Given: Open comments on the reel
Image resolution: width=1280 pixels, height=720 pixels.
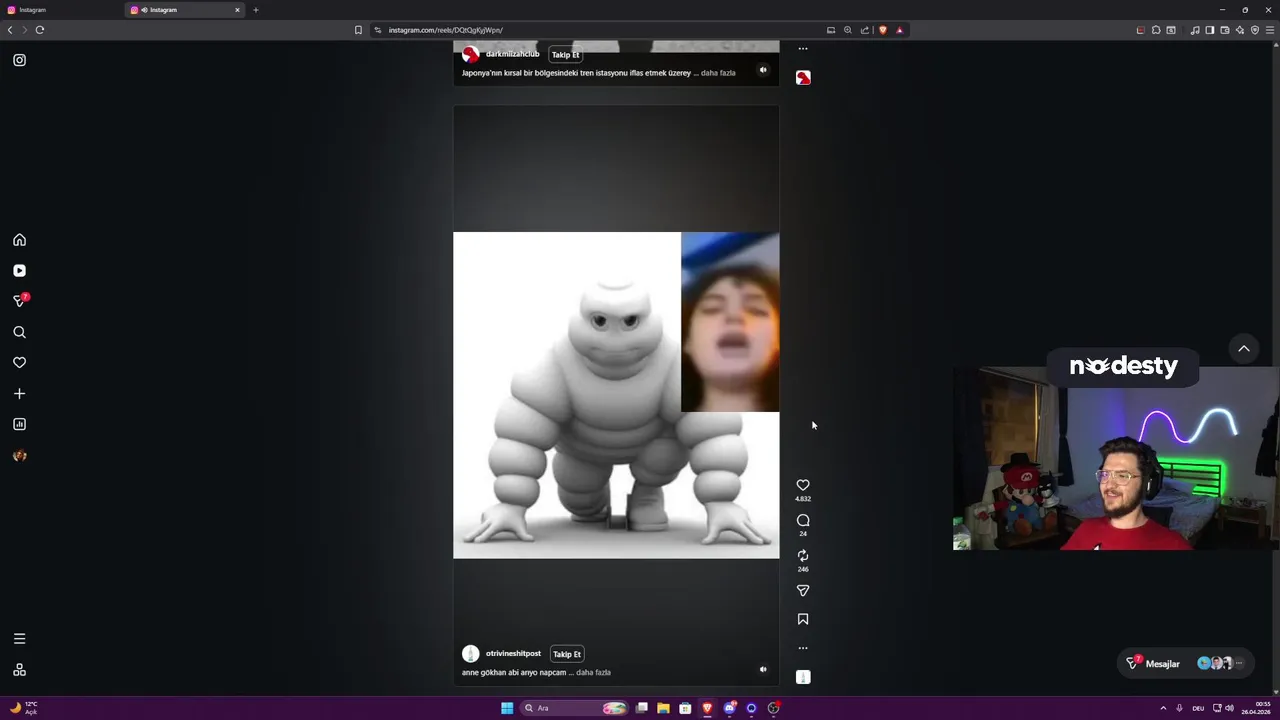Looking at the screenshot, I should pyautogui.click(x=803, y=520).
